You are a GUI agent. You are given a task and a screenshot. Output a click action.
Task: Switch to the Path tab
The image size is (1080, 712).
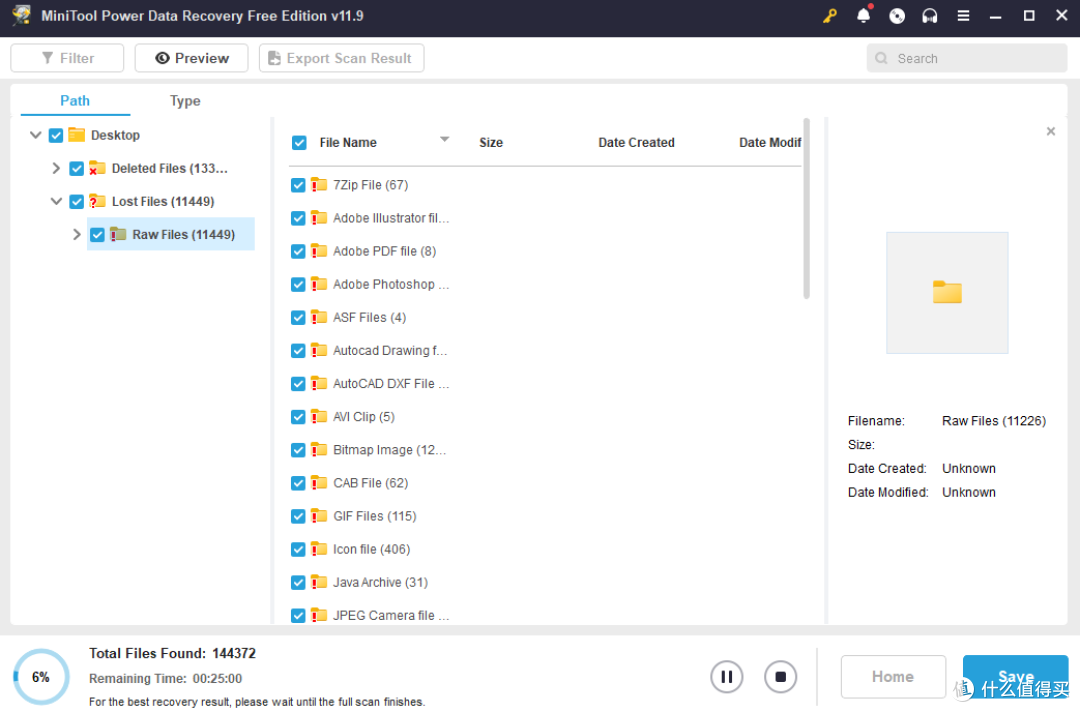point(75,101)
